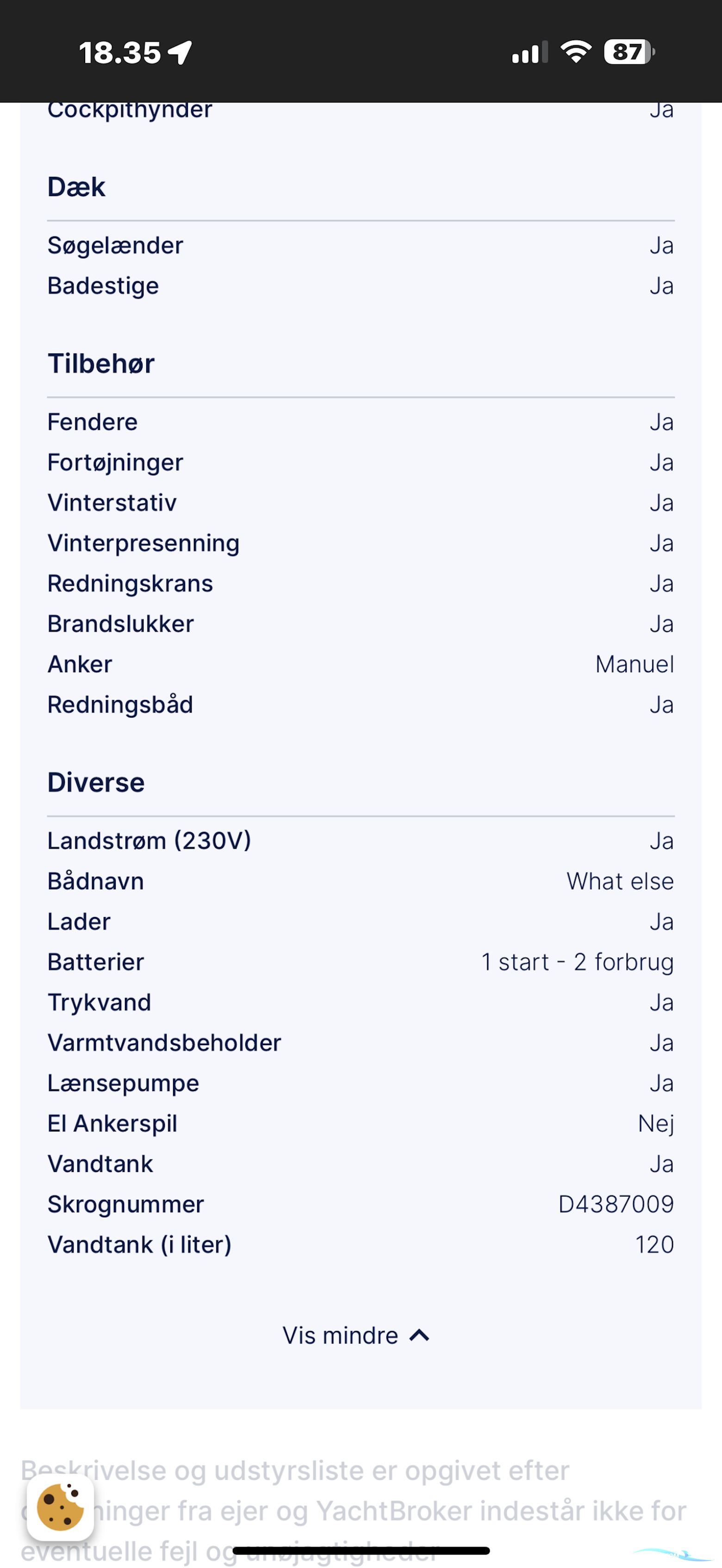Tap the cellular signal bars icon
The height and width of the screenshot is (1568, 722).
[x=529, y=53]
